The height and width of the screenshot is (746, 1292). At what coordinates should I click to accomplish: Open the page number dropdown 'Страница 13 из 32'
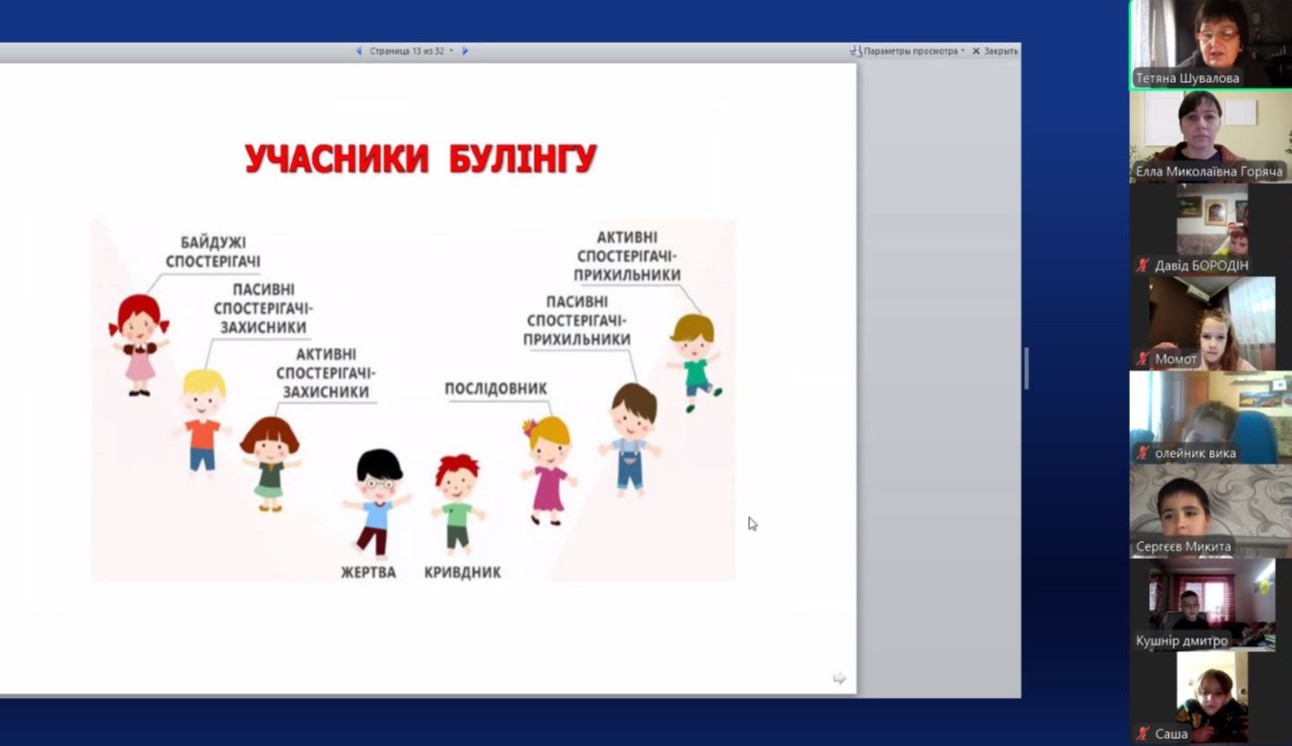(x=411, y=51)
